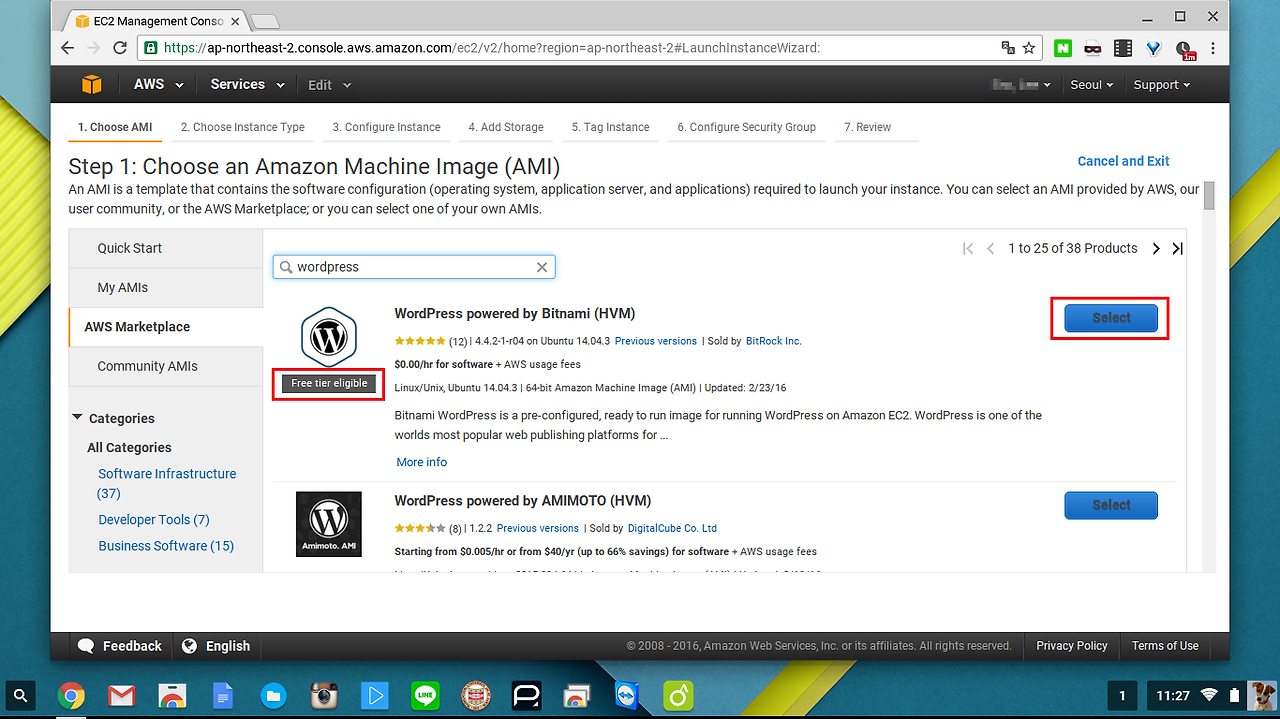The width and height of the screenshot is (1280, 719).
Task: Switch to 2. Choose Instance Type step
Action: [243, 127]
